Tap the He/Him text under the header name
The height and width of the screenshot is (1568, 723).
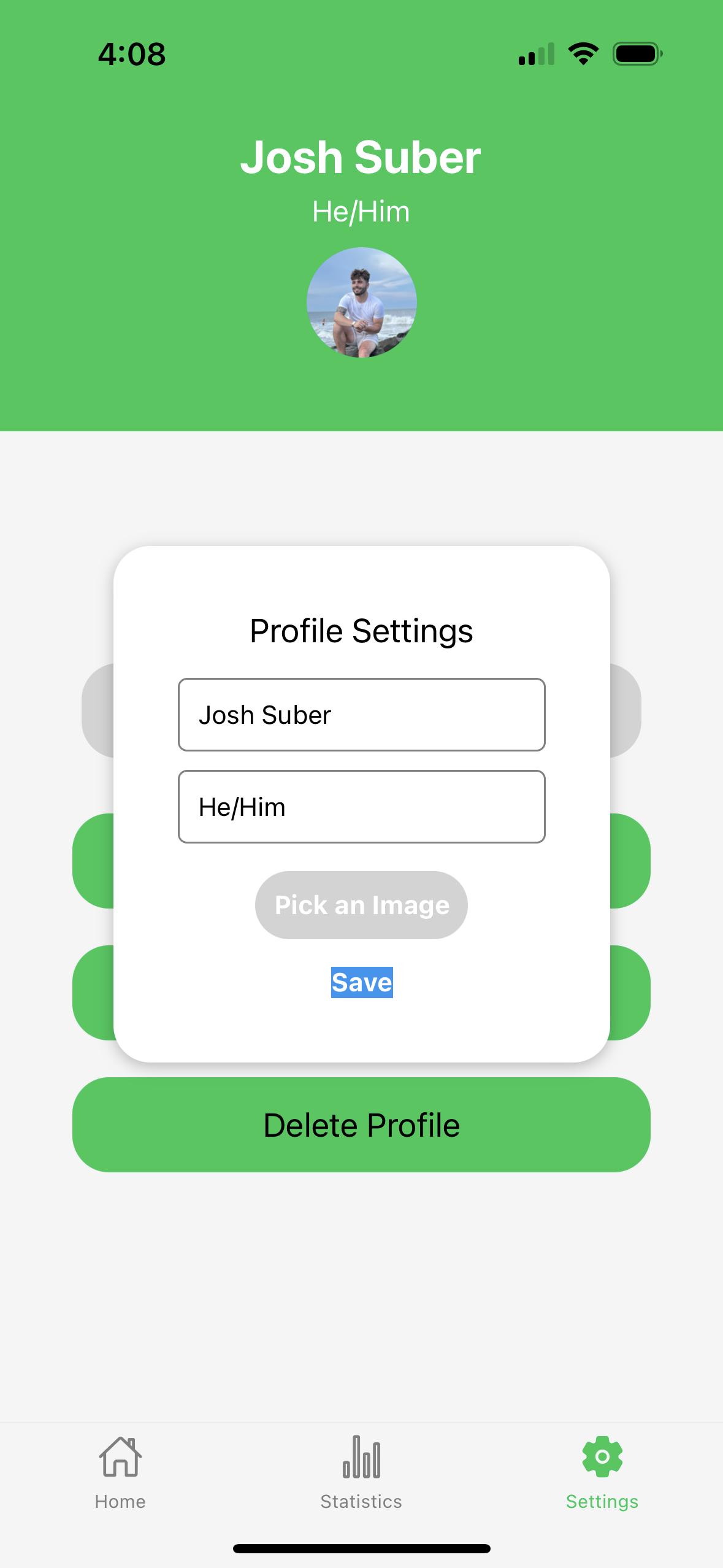[x=361, y=212]
